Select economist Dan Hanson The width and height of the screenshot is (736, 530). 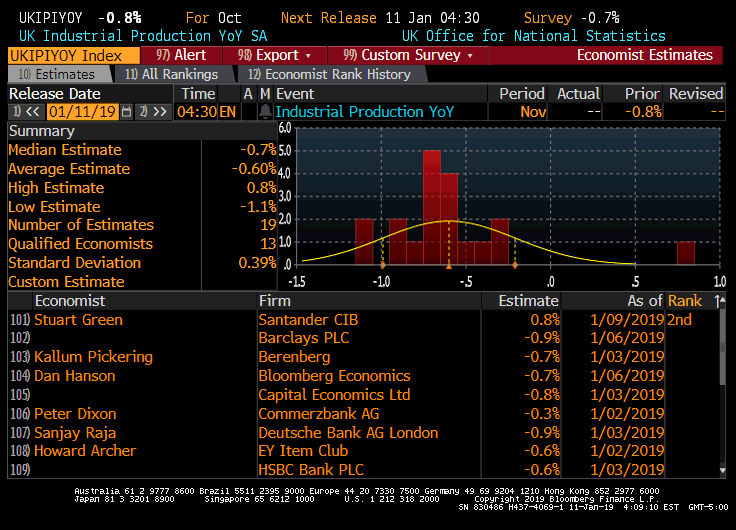[x=75, y=376]
